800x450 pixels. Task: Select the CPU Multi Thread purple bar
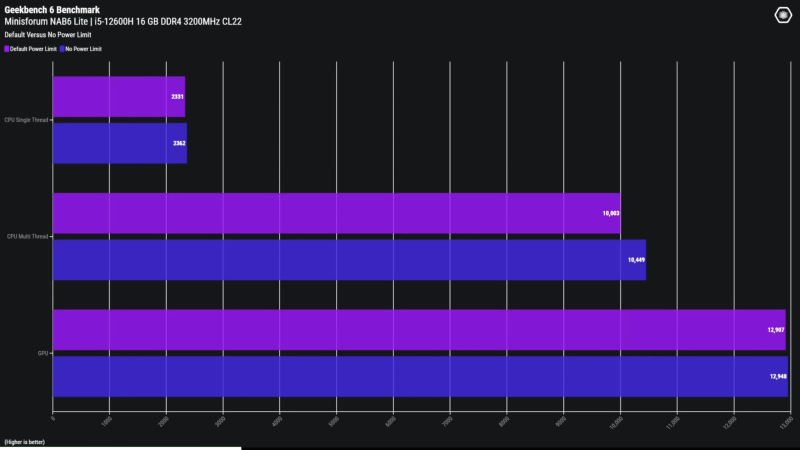coord(336,213)
